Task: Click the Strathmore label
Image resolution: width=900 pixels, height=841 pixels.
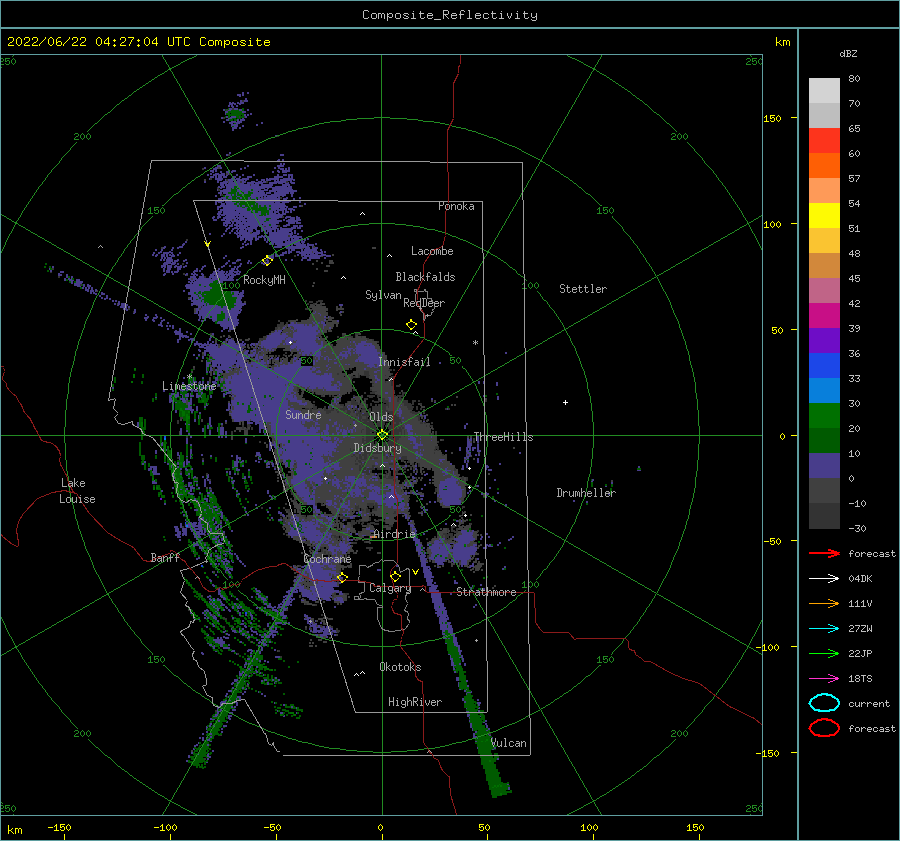Action: [486, 592]
